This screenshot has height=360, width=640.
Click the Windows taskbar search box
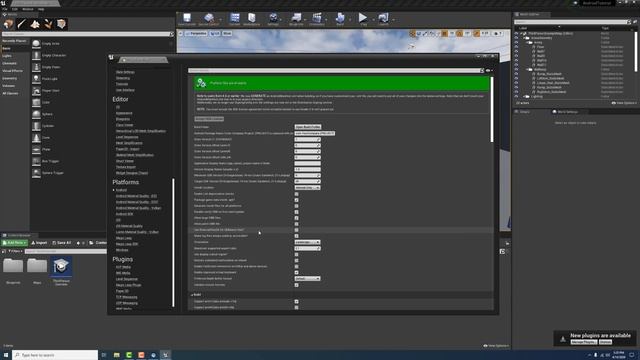(55, 355)
